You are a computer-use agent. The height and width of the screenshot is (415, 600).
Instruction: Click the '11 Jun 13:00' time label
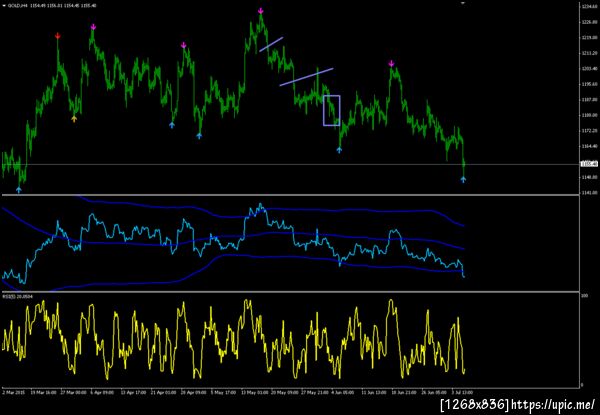click(374, 392)
